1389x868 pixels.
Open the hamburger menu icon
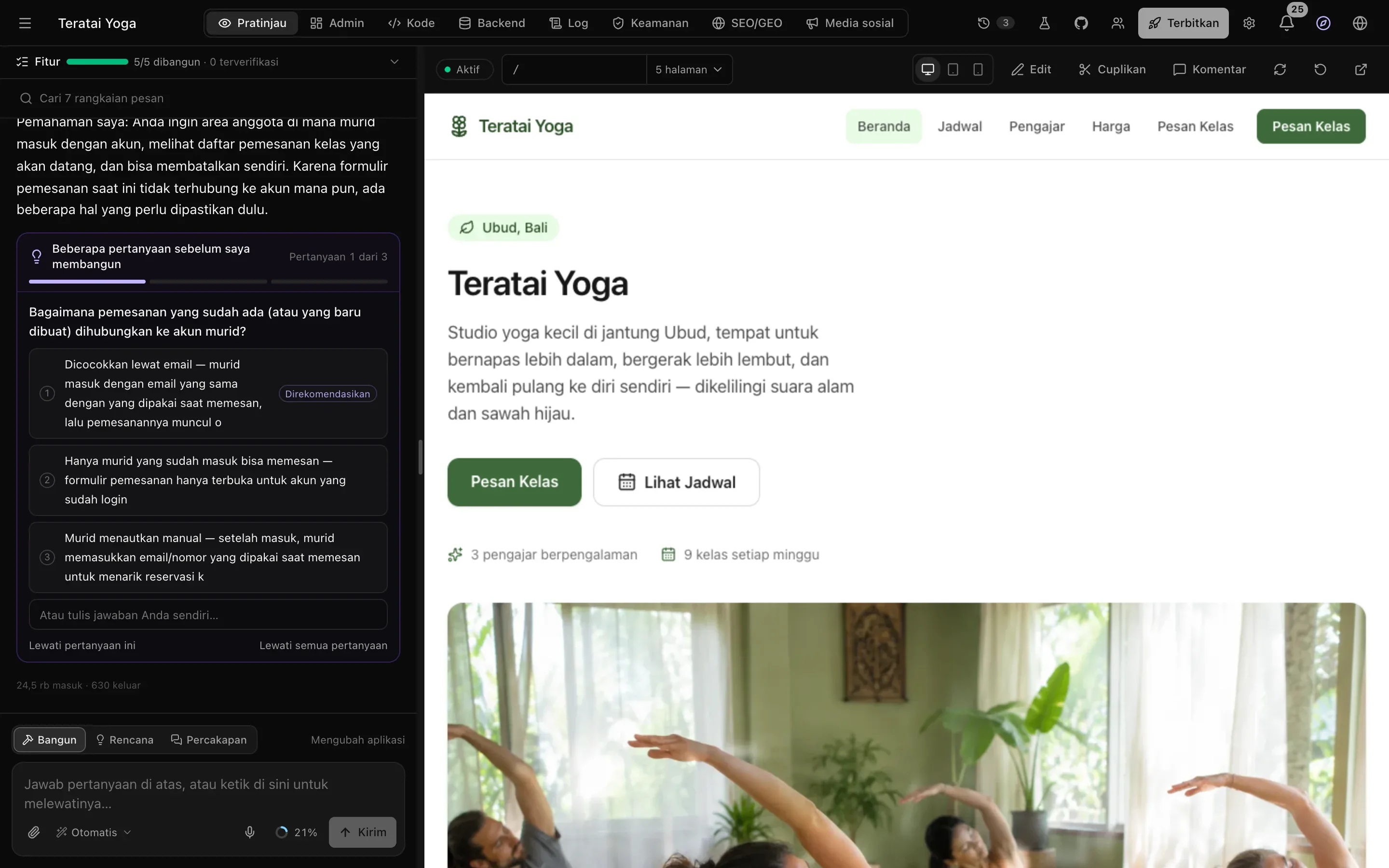tap(25, 23)
